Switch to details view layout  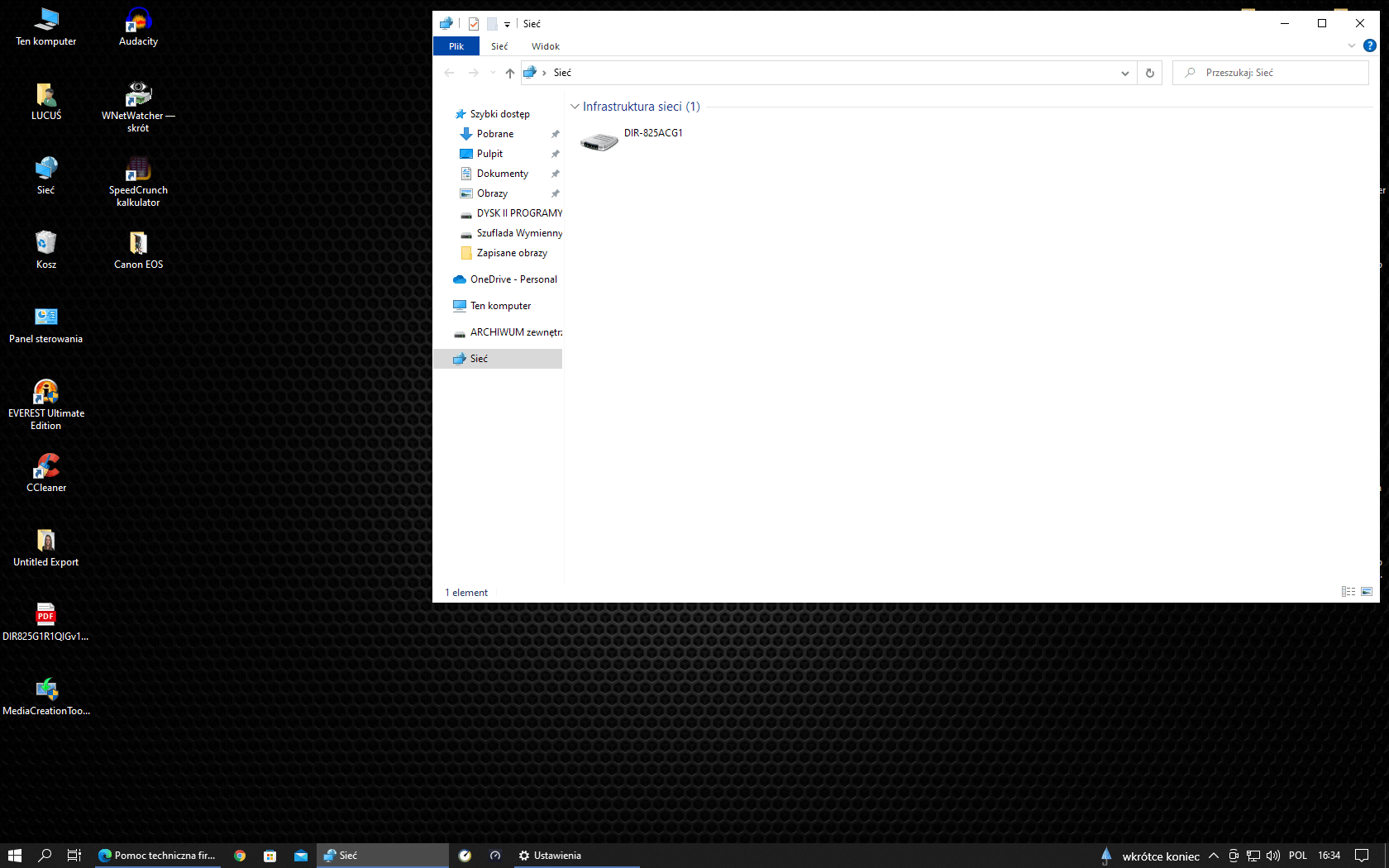click(1348, 592)
